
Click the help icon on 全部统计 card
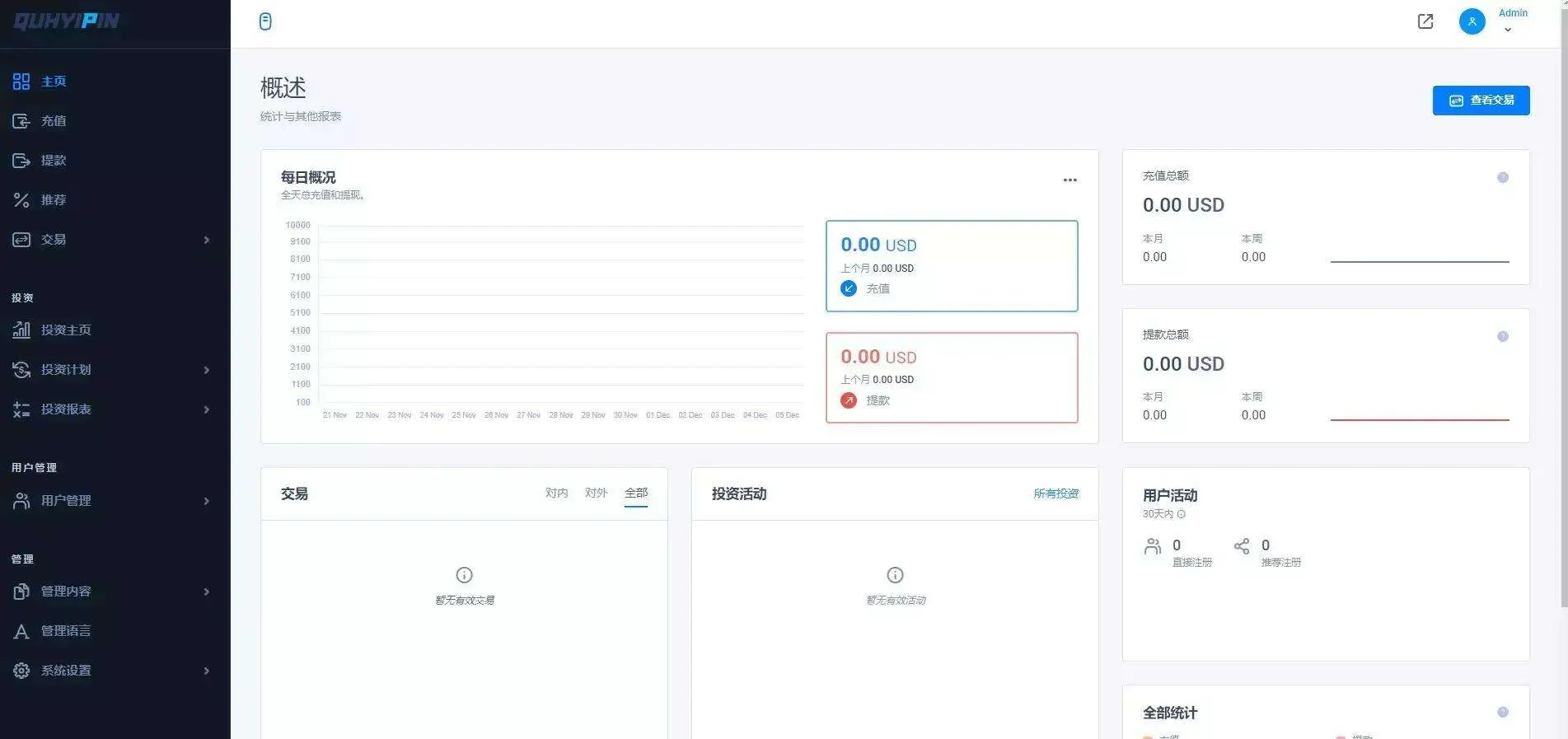pyautogui.click(x=1502, y=712)
